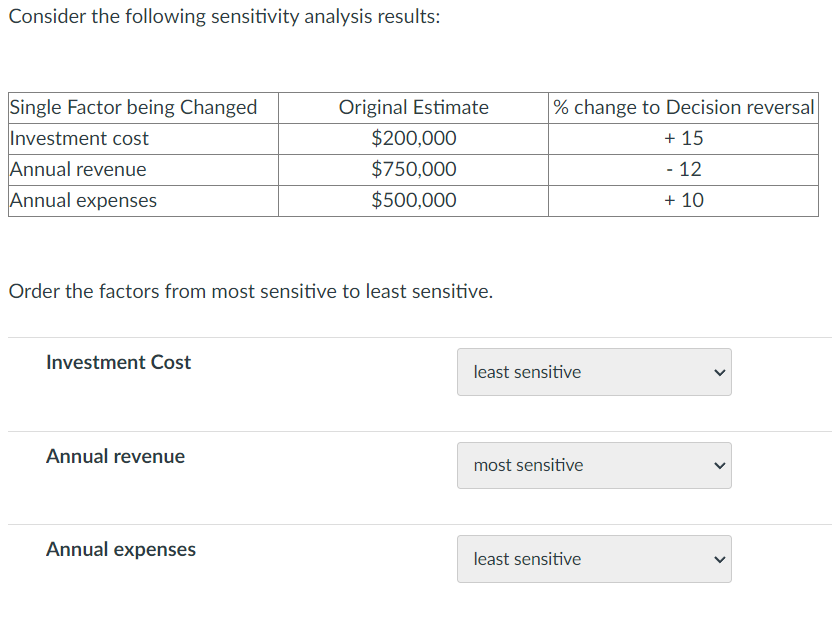The image size is (832, 621).
Task: Click the chevron on the Annual expenses selector
Action: click(x=718, y=559)
